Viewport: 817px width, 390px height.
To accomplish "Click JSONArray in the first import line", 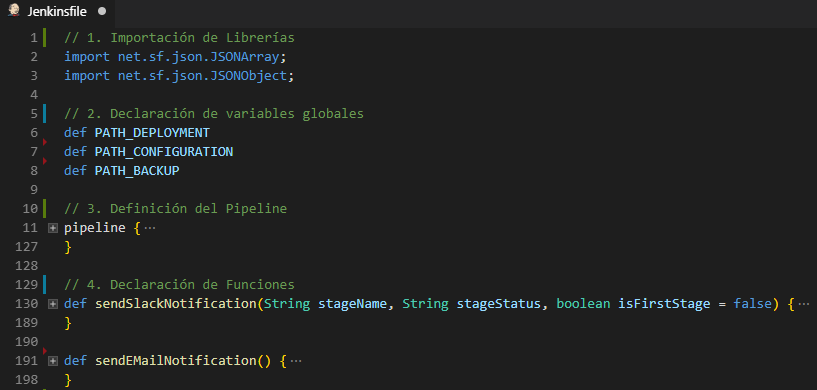I will click(x=244, y=56).
